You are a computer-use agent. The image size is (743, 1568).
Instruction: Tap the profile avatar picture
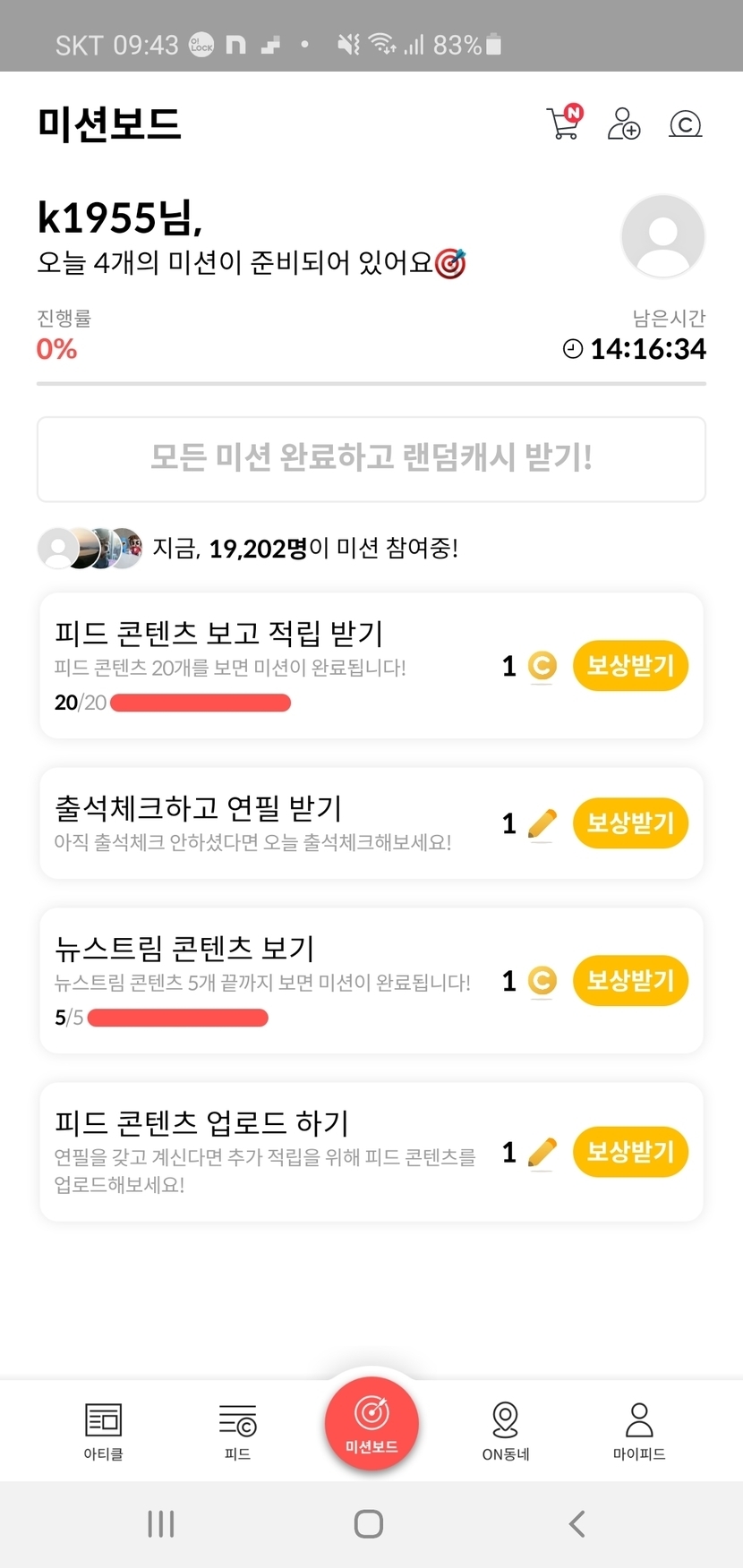(x=662, y=236)
